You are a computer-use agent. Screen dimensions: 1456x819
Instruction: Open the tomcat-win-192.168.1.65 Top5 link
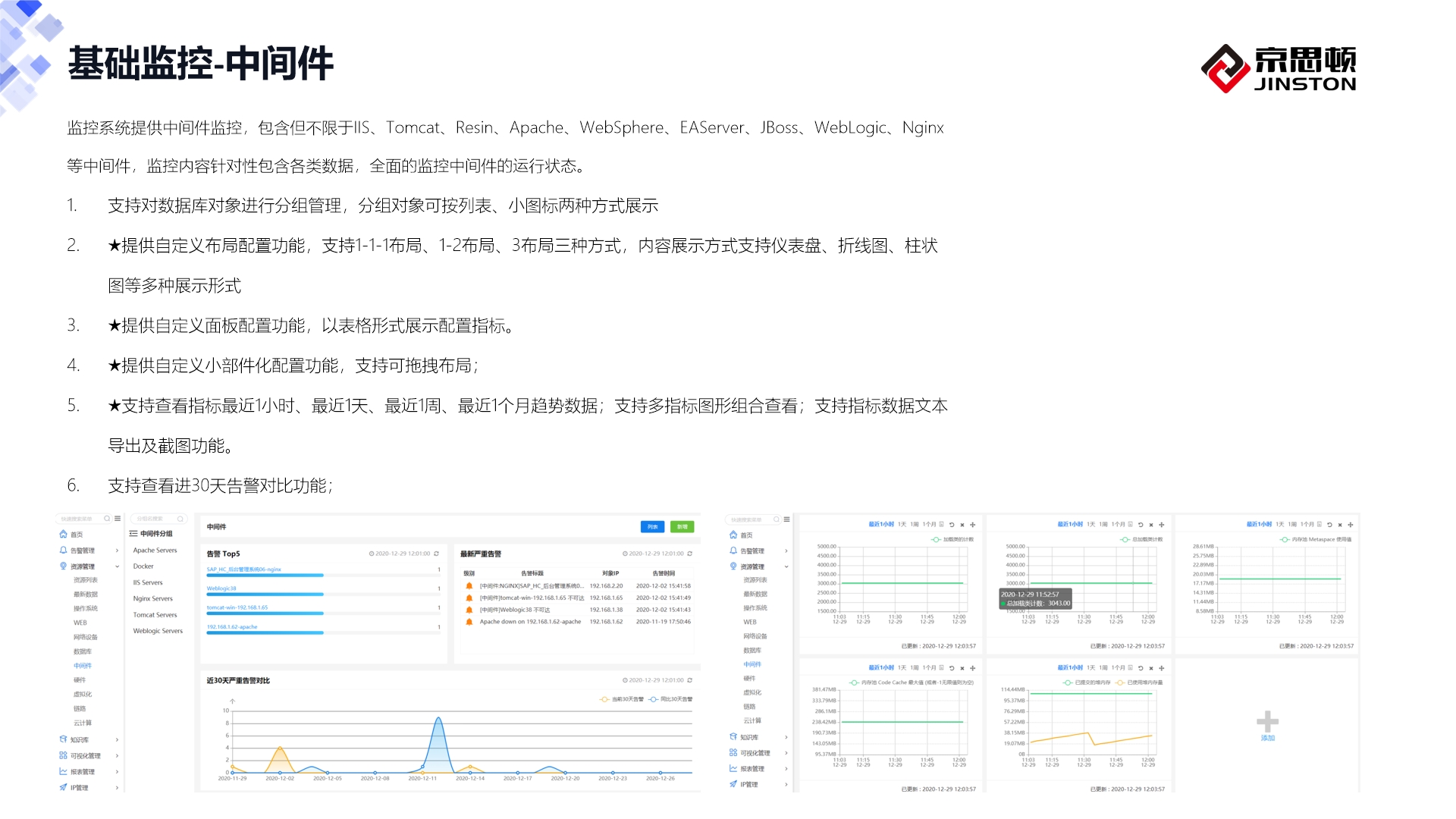point(237,607)
